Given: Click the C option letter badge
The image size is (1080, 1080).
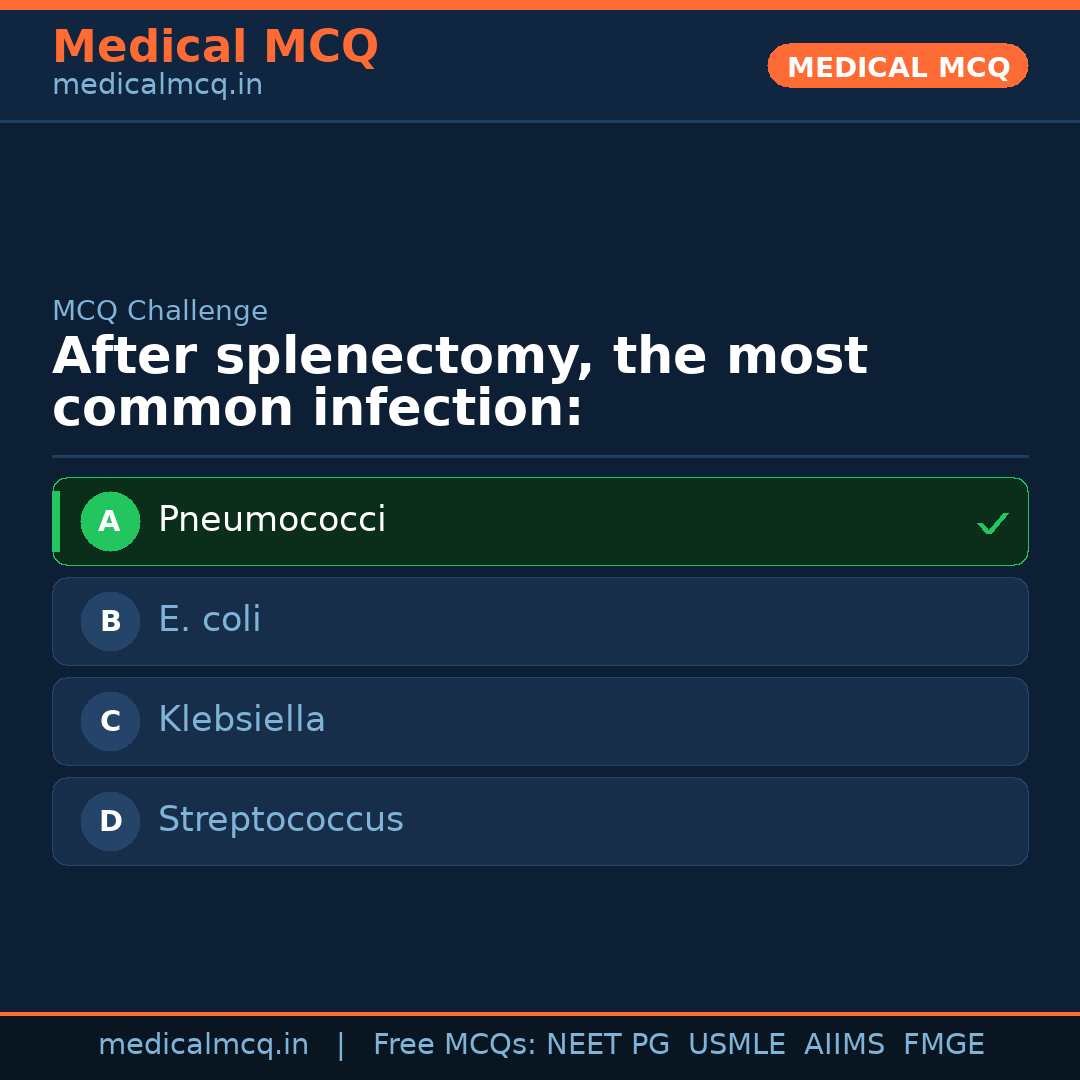Looking at the screenshot, I should [x=110, y=721].
